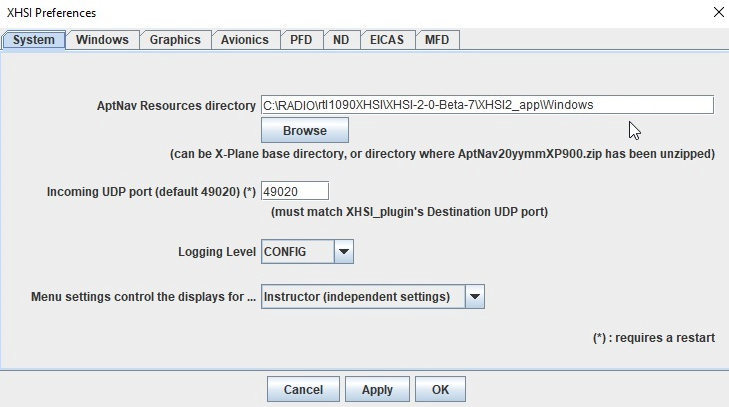The width and height of the screenshot is (729, 407).
Task: Click the Incoming UDP port field
Action: (x=295, y=191)
